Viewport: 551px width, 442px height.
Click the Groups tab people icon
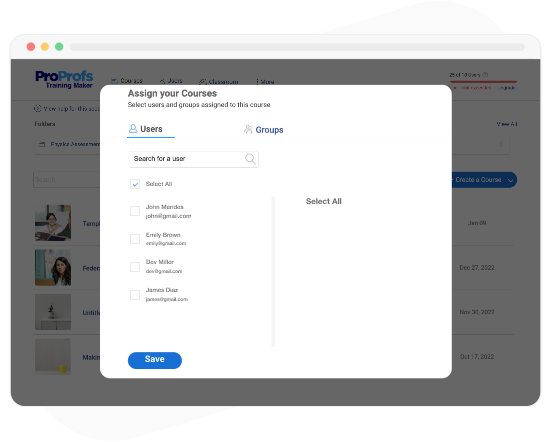point(248,129)
